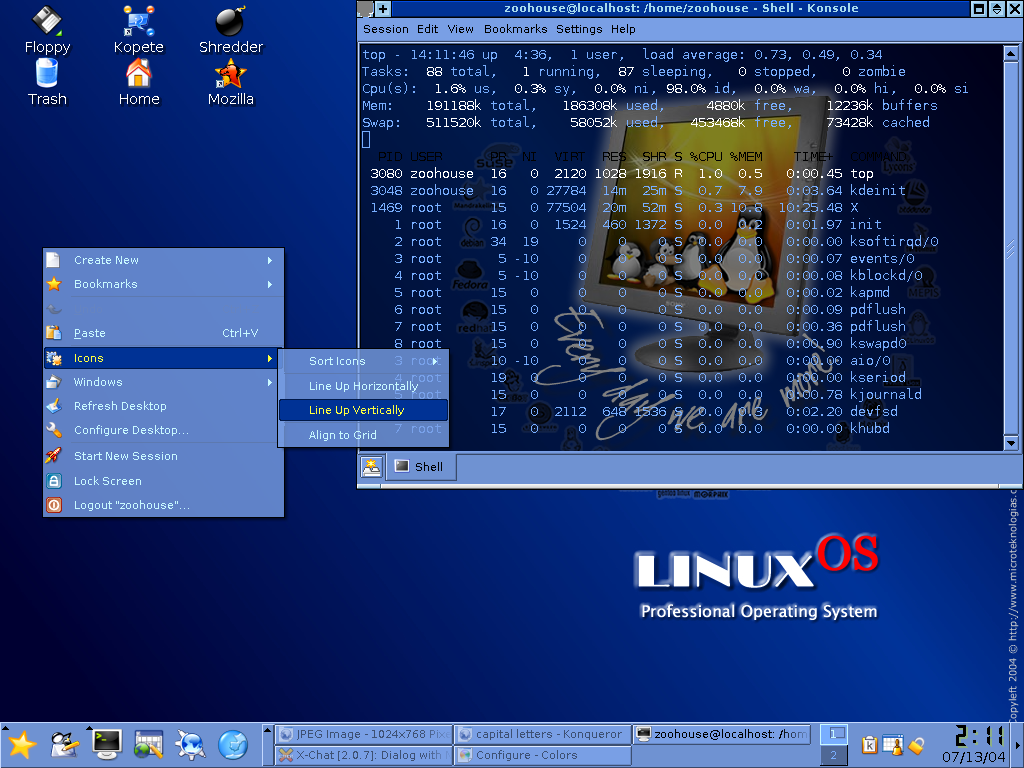Open the View menu in Konsole

460,29
